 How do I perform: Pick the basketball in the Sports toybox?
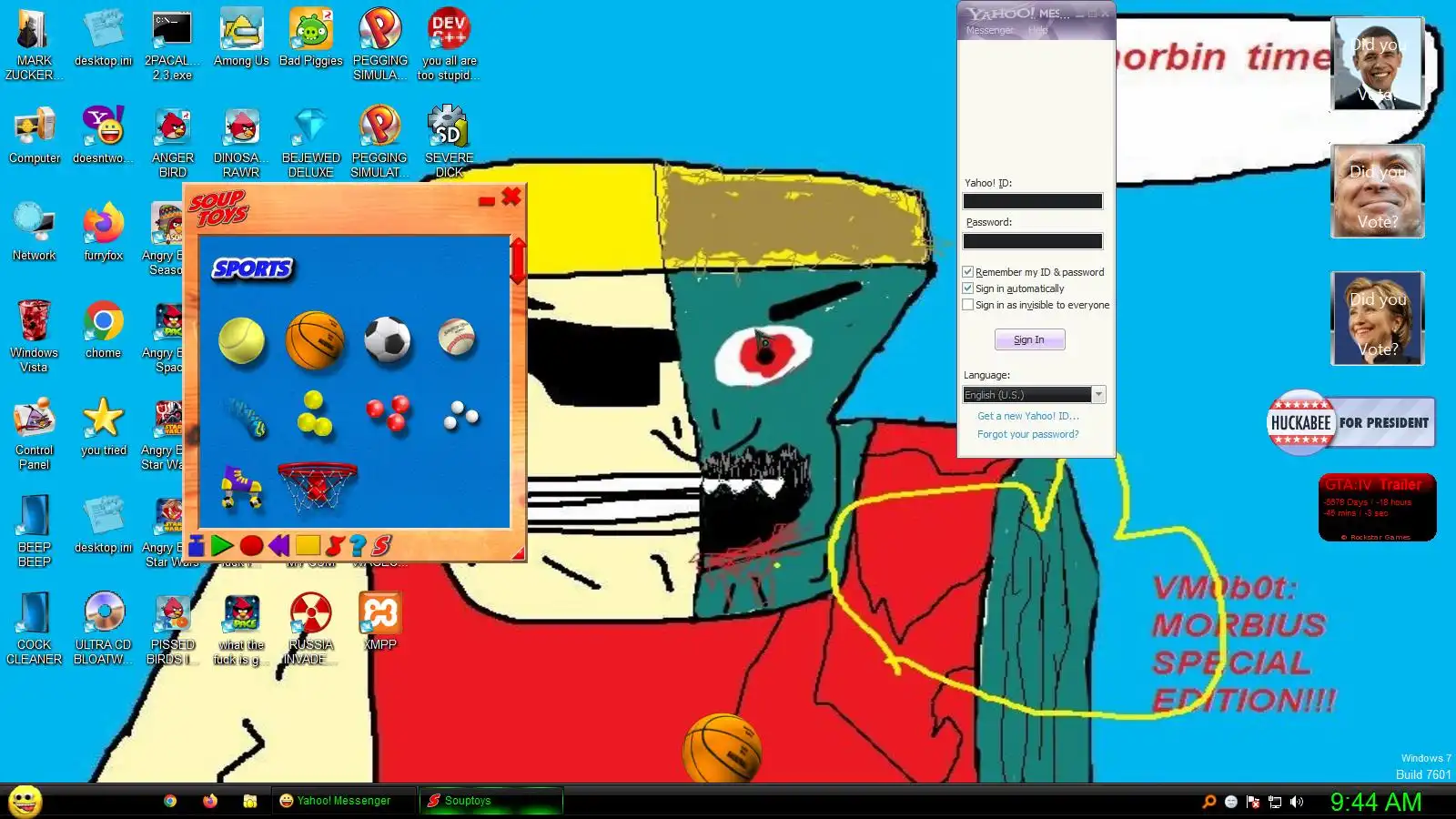(x=315, y=339)
